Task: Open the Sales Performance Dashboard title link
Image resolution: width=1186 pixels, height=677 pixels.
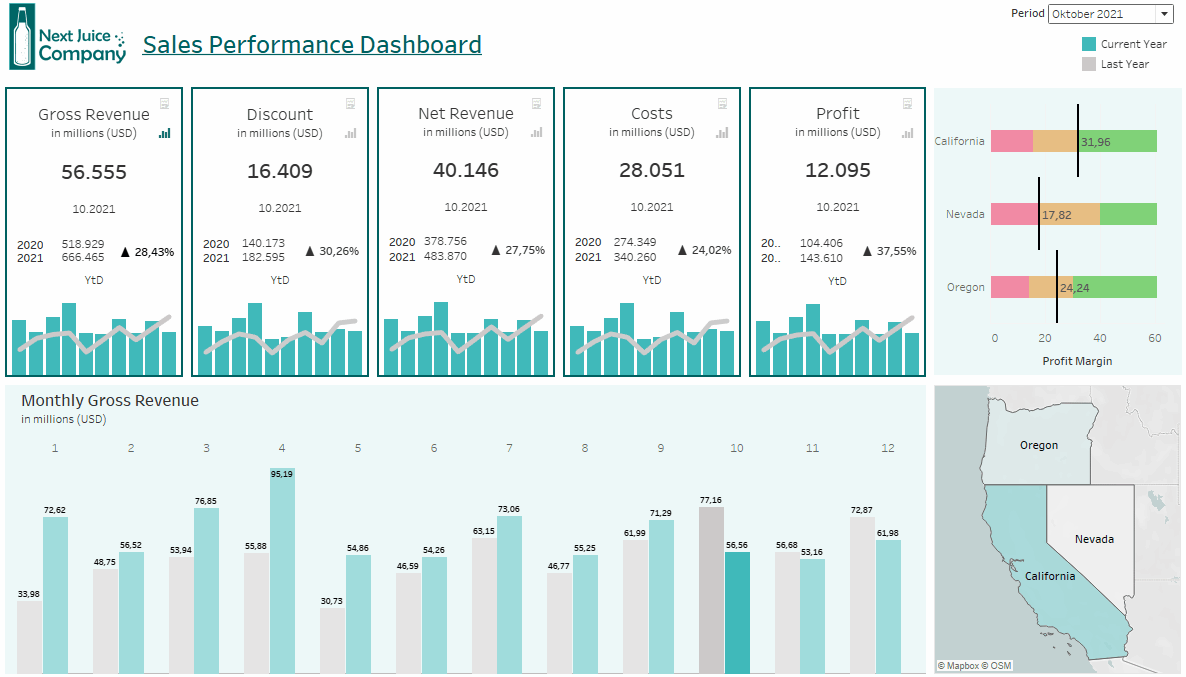Action: coord(312,44)
